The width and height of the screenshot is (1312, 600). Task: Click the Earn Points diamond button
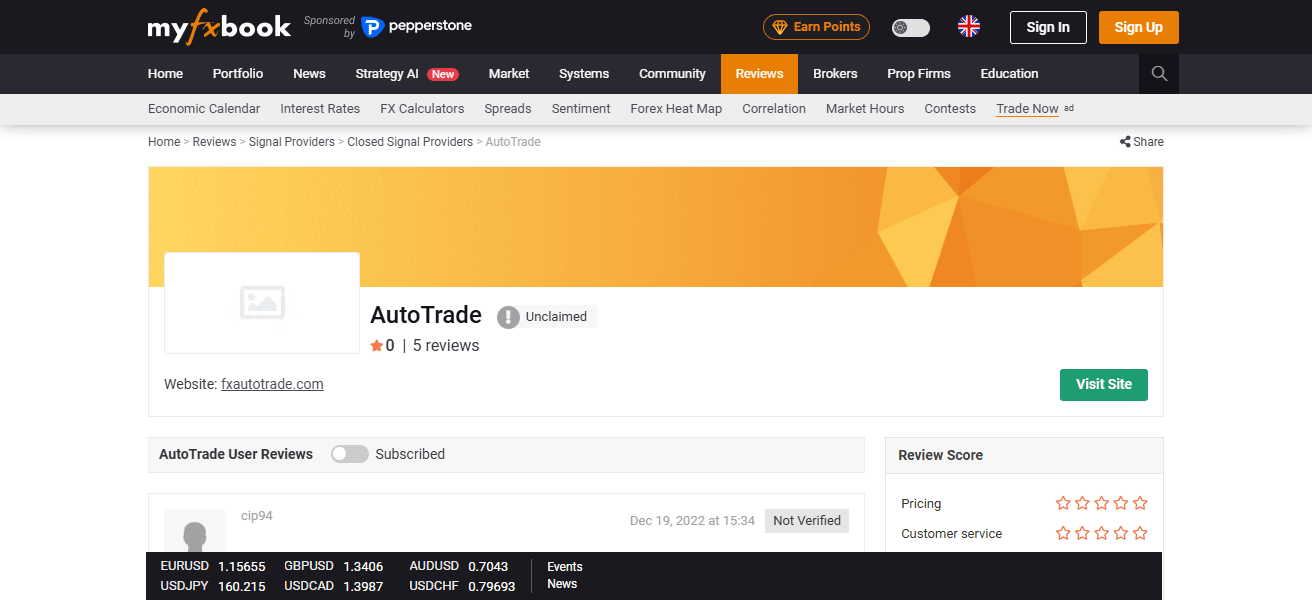816,27
